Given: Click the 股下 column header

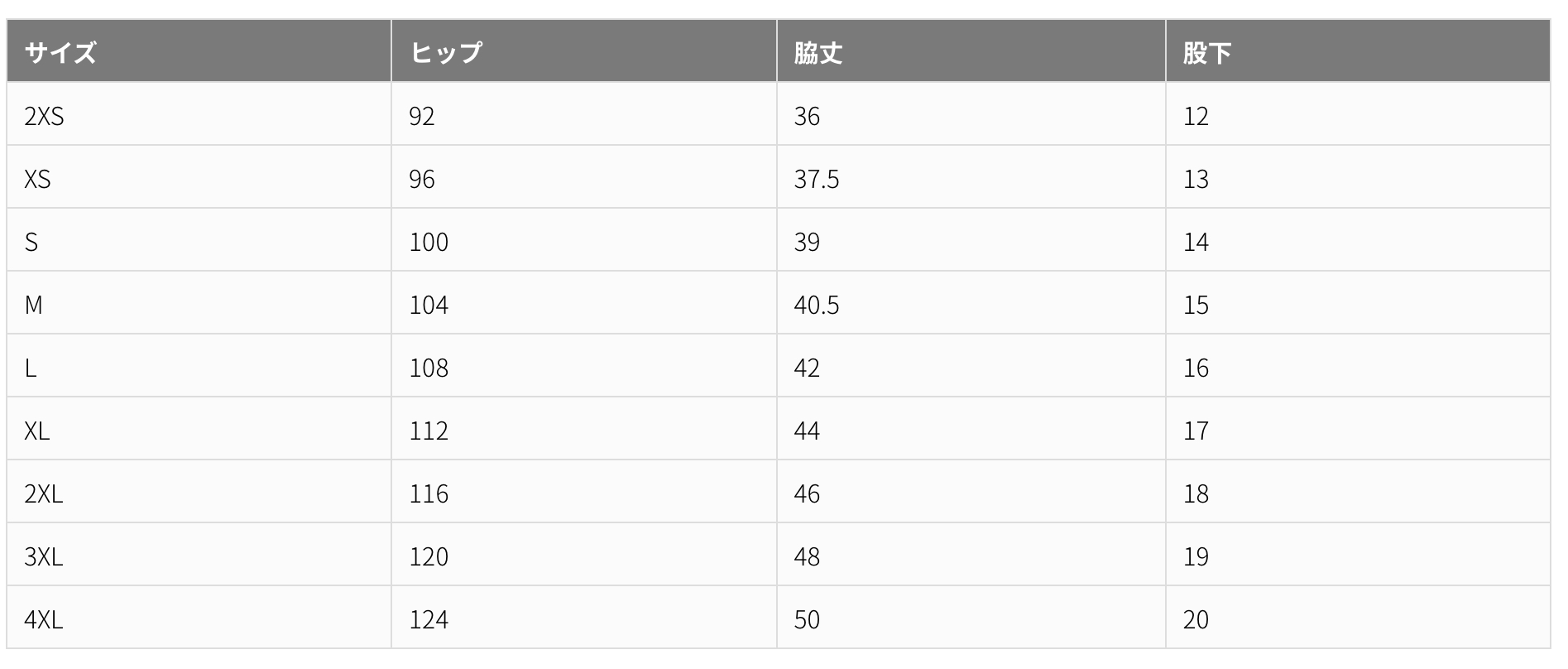Looking at the screenshot, I should pyautogui.click(x=1358, y=51).
